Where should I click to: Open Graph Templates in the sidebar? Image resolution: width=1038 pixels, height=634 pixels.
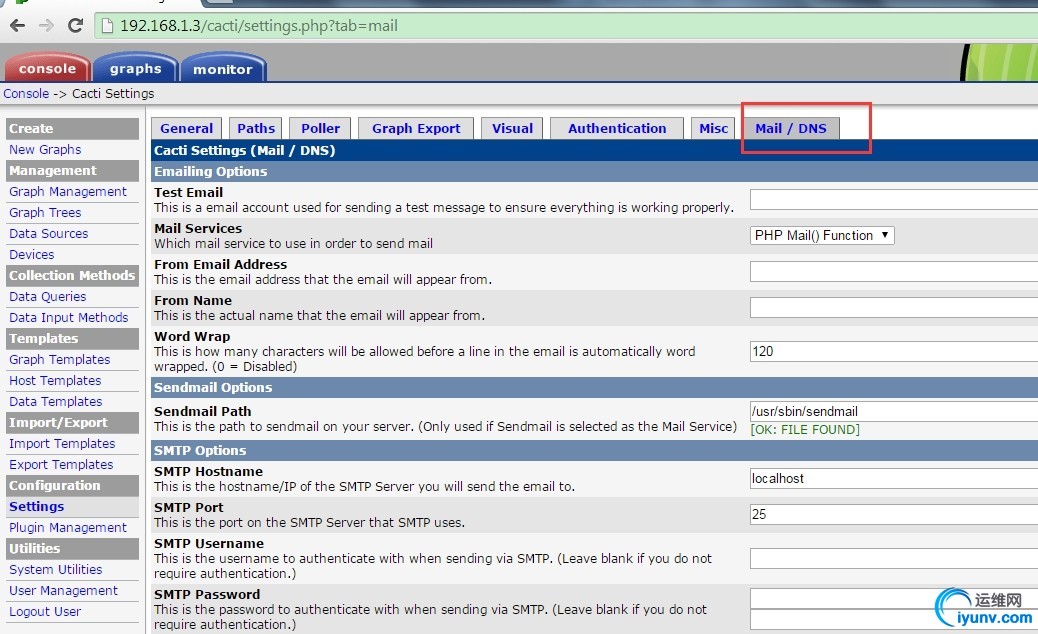pyautogui.click(x=60, y=359)
